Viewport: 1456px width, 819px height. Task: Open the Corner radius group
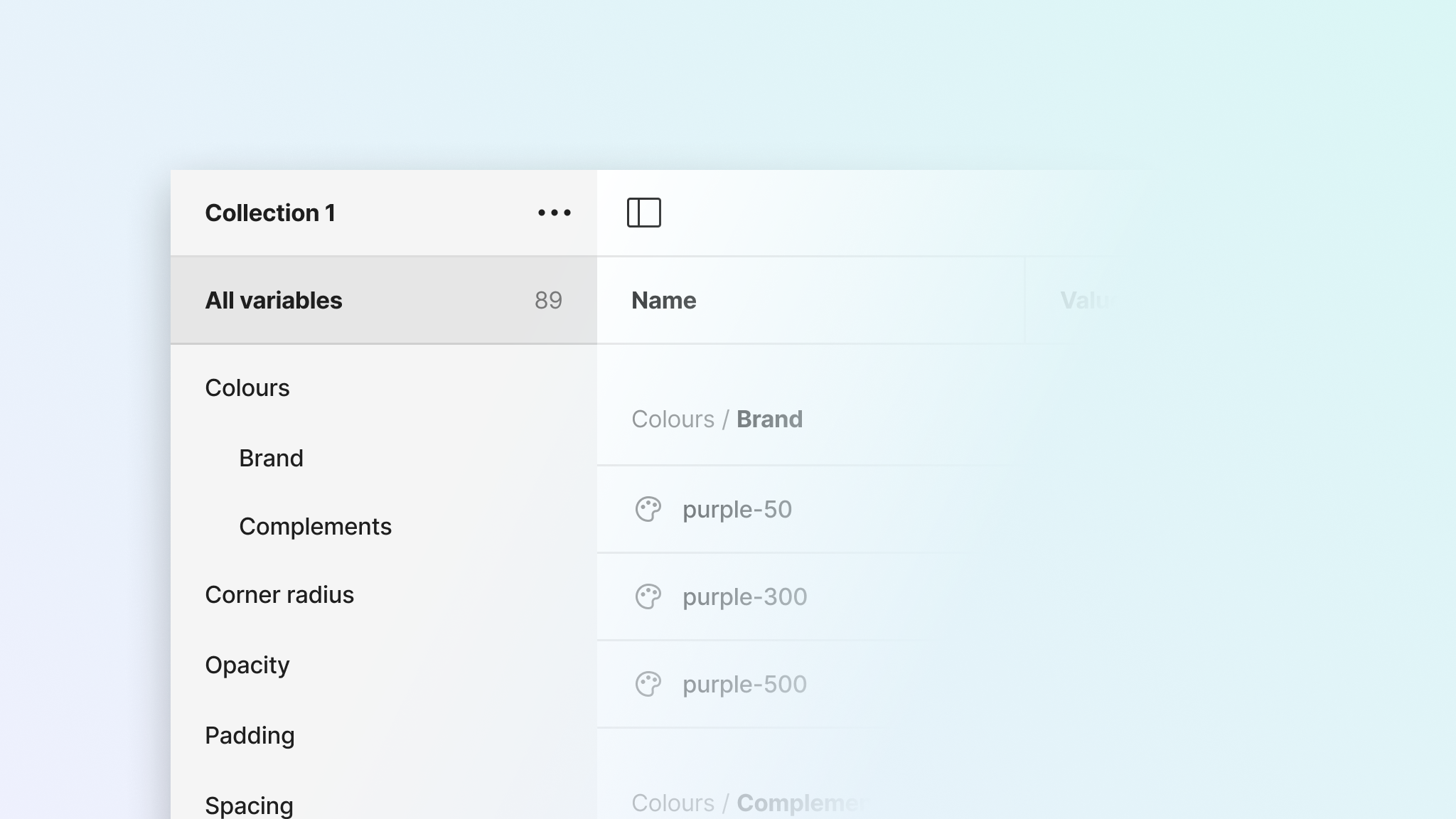pyautogui.click(x=279, y=594)
